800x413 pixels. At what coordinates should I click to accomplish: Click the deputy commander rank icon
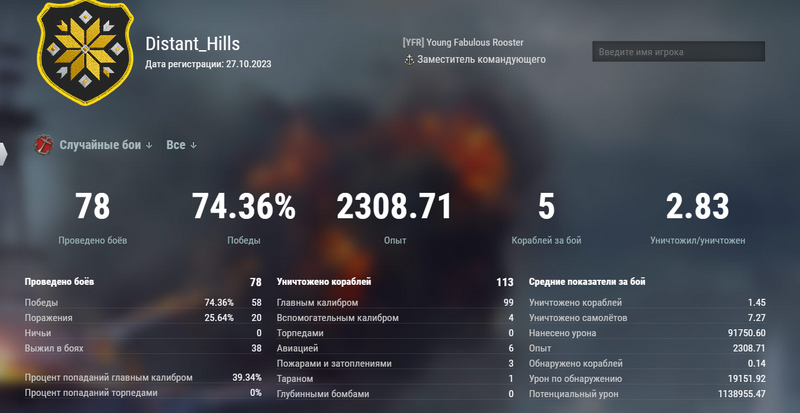coord(409,60)
